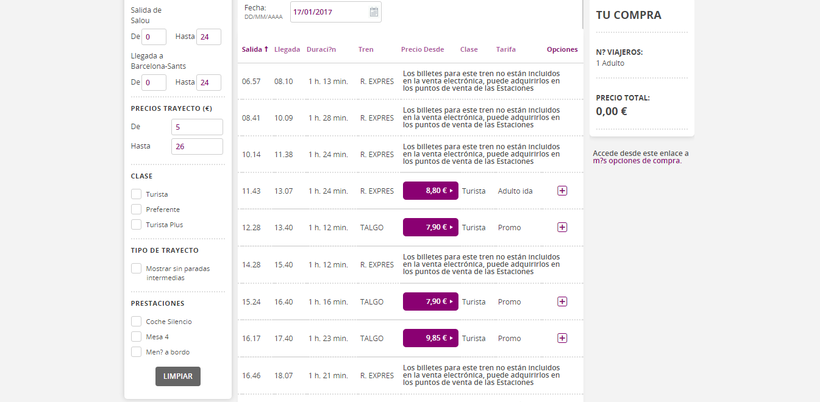Enable the Turista class checkbox

pyautogui.click(x=136, y=194)
